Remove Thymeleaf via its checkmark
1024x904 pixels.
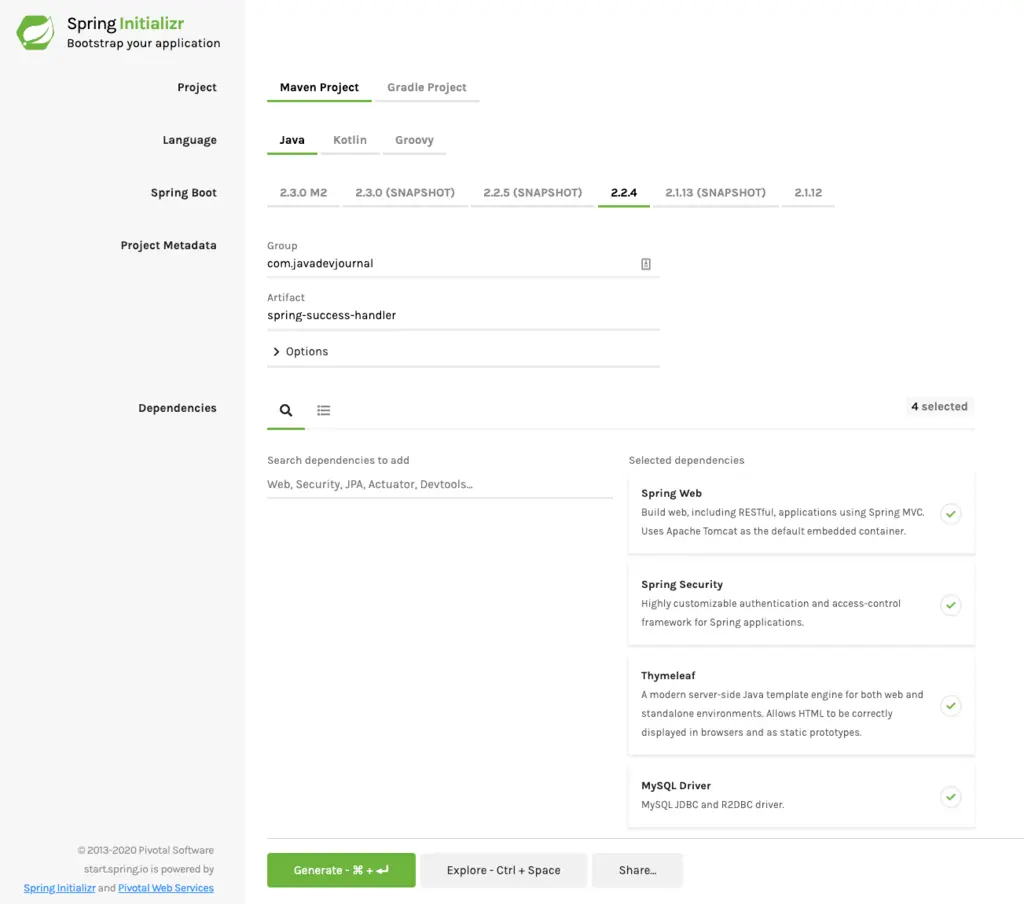(x=950, y=705)
